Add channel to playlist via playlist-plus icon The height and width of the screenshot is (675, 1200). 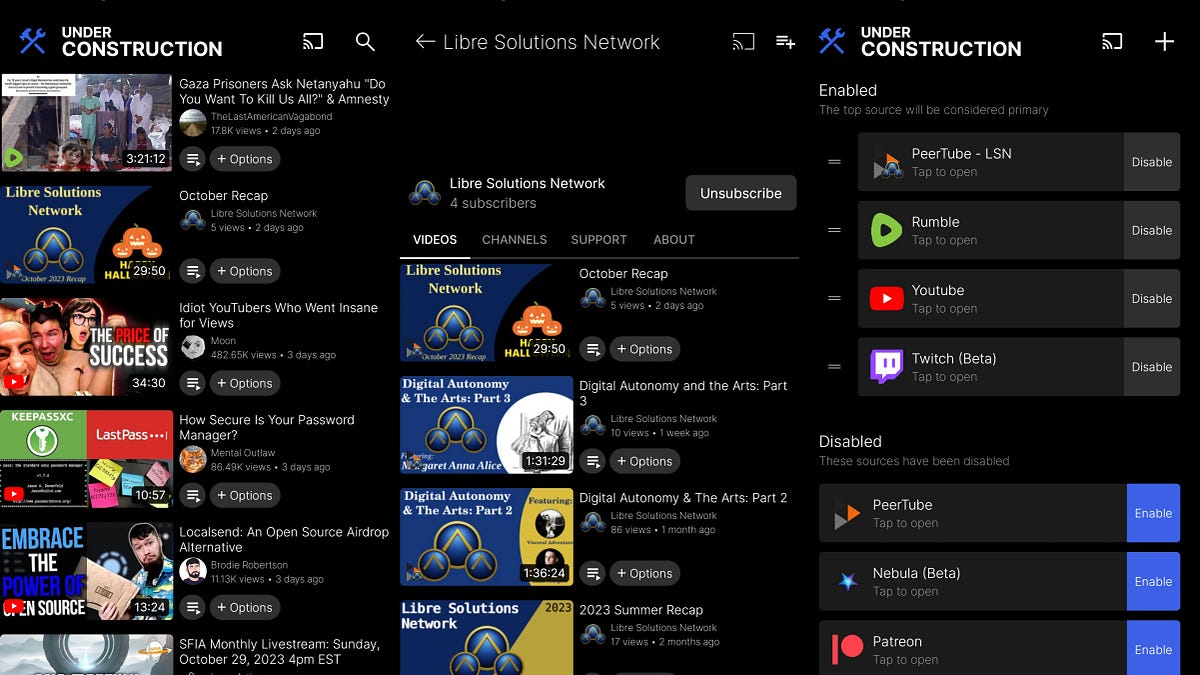785,41
